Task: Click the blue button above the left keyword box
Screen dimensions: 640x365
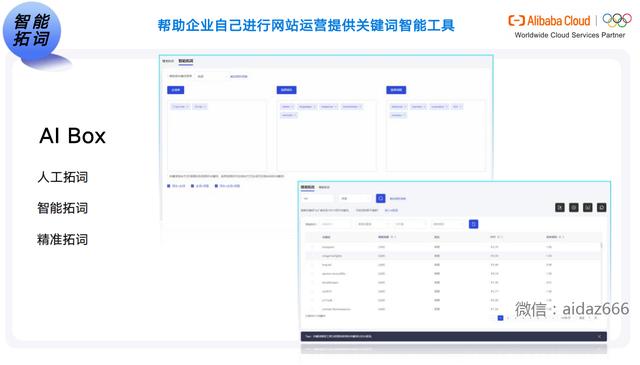Action: [x=176, y=90]
